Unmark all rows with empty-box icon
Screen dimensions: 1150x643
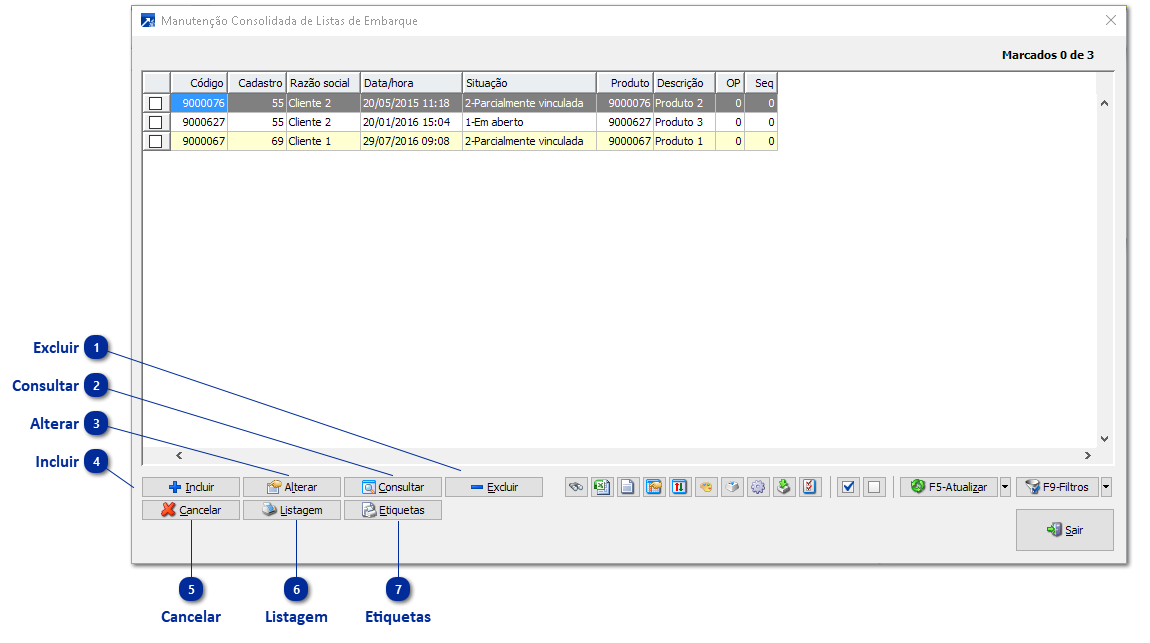tap(874, 487)
